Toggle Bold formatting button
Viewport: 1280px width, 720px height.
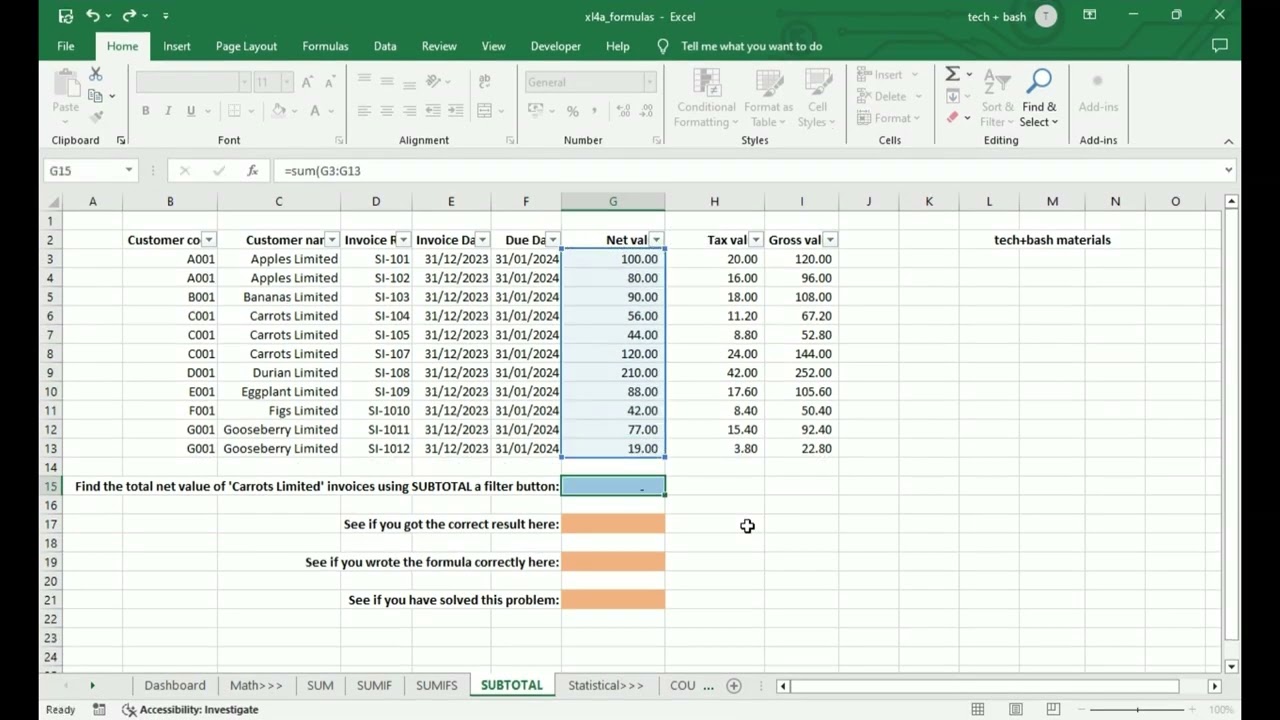coord(145,111)
